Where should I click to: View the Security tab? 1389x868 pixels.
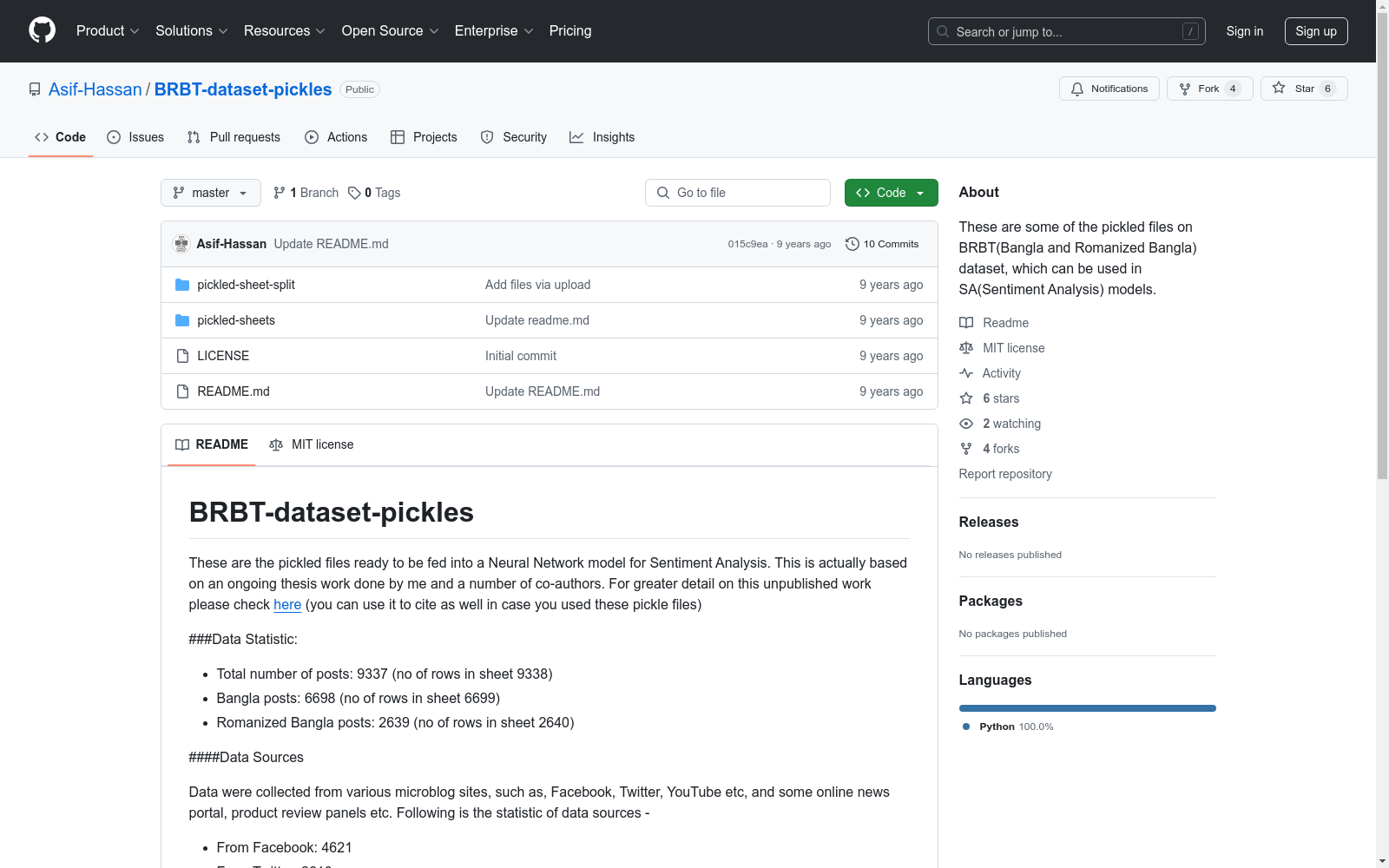[514, 137]
